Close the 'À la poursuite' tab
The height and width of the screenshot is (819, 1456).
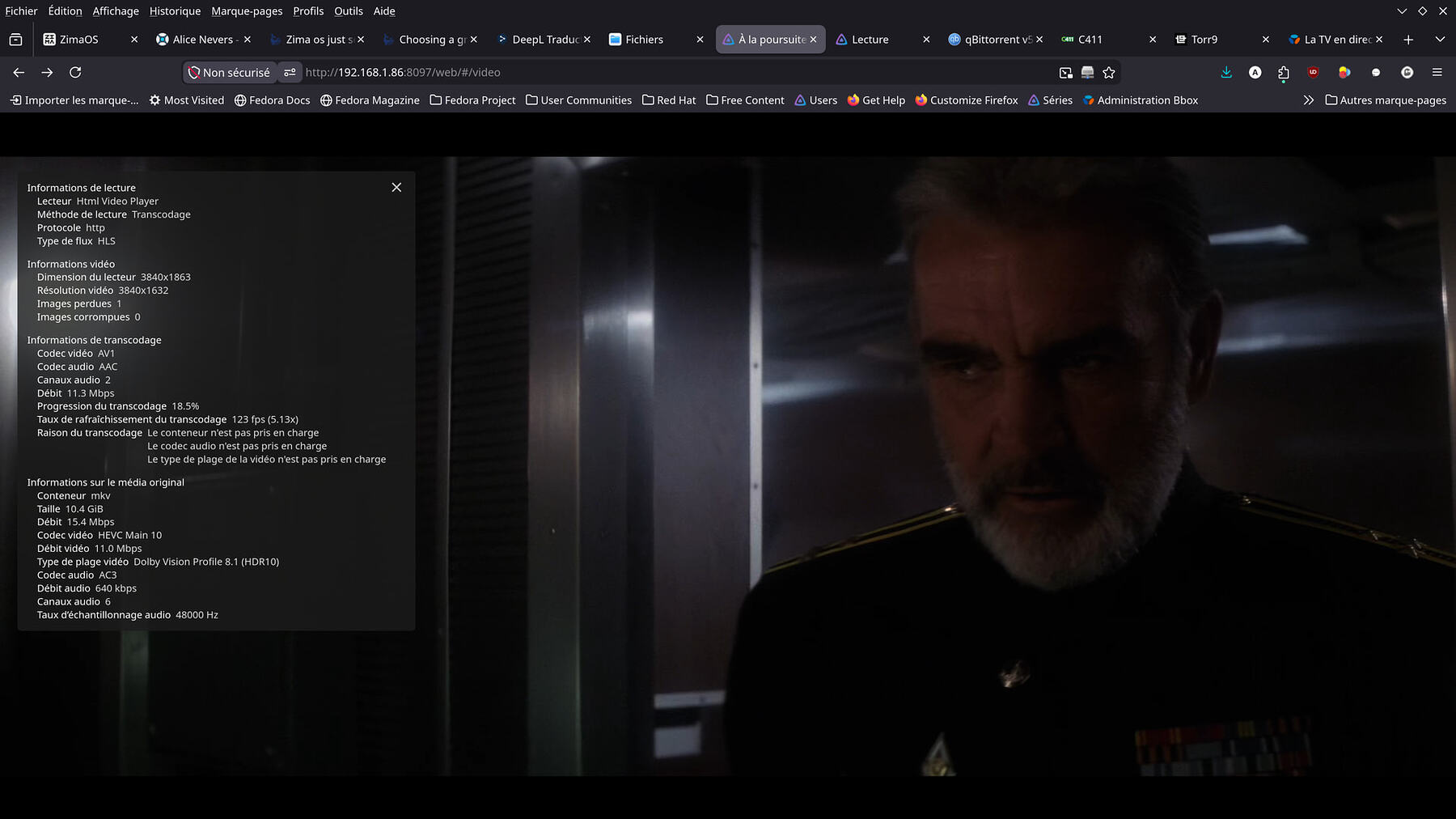tap(814, 40)
